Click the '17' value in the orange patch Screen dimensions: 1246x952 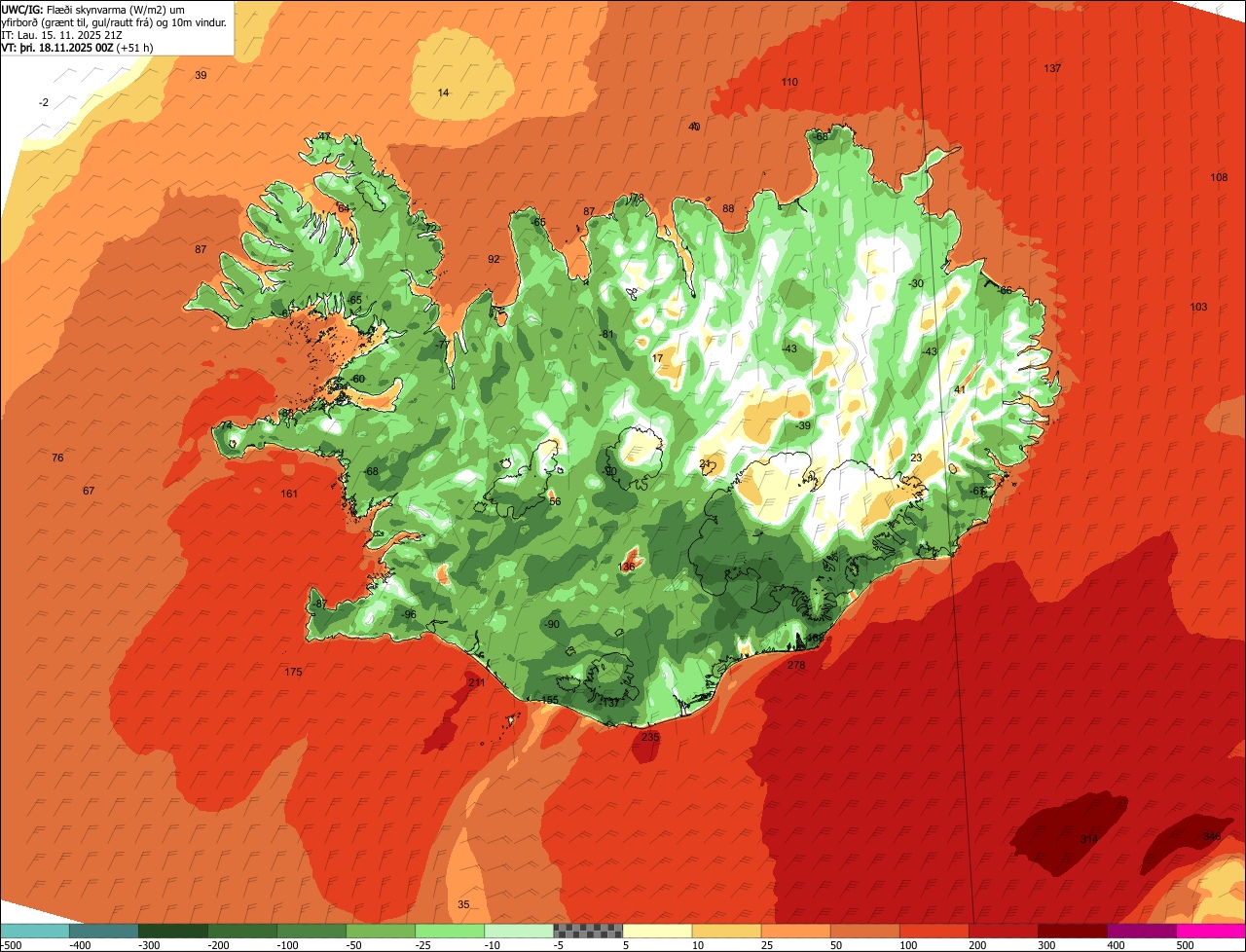point(657,358)
